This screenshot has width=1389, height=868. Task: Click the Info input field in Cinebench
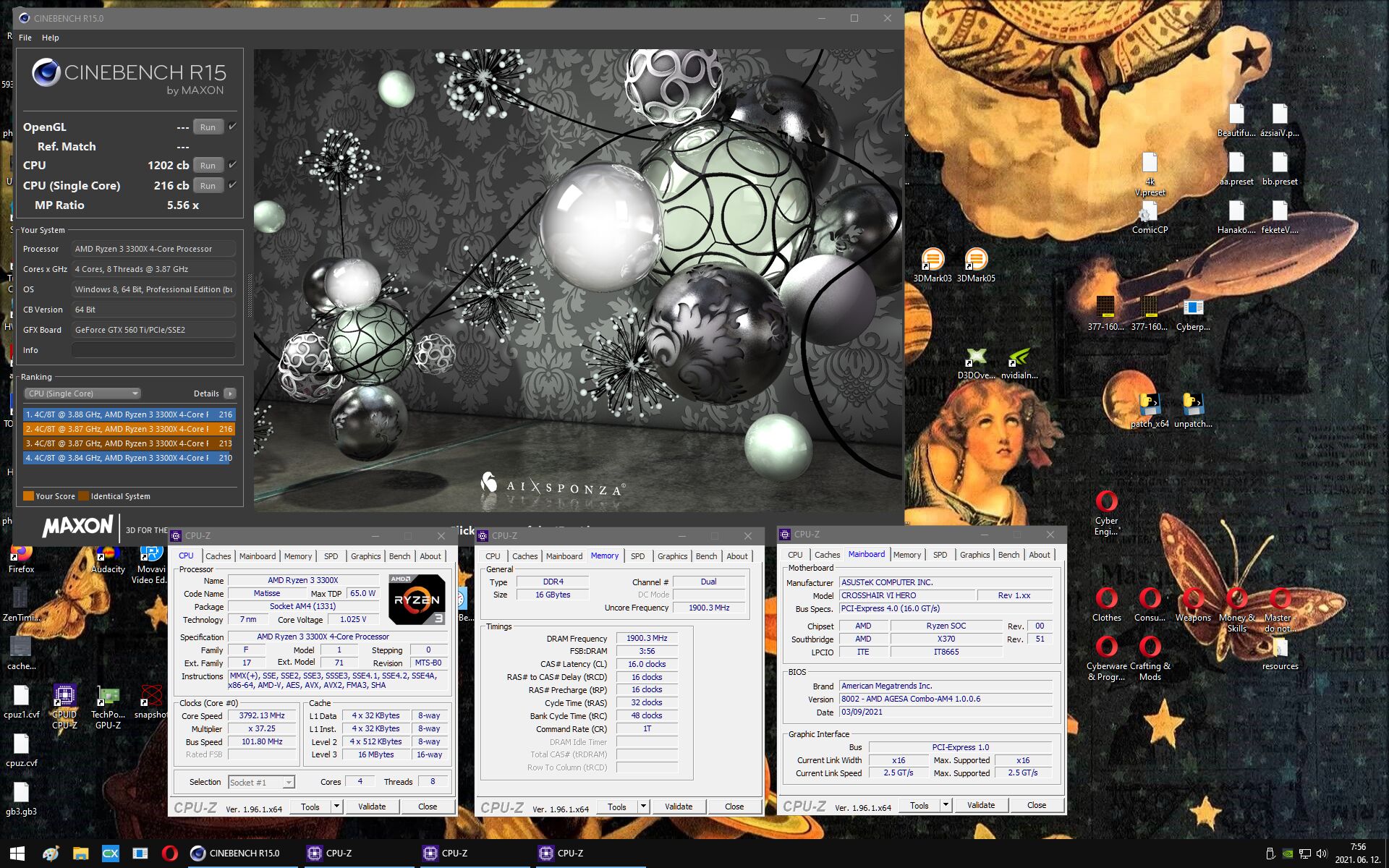pos(153,350)
